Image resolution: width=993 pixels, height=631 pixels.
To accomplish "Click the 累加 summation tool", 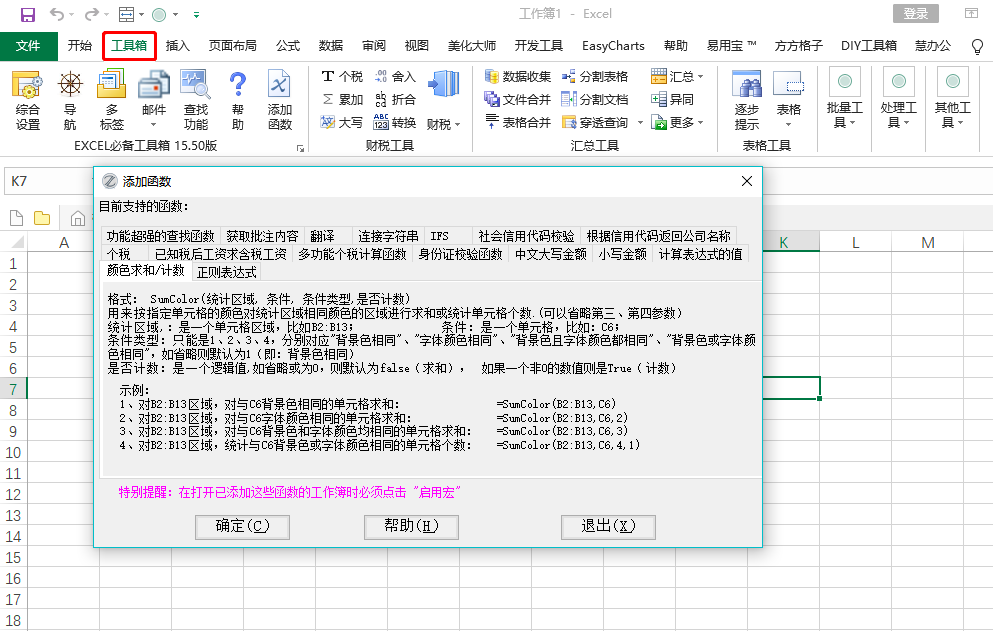I will [342, 99].
